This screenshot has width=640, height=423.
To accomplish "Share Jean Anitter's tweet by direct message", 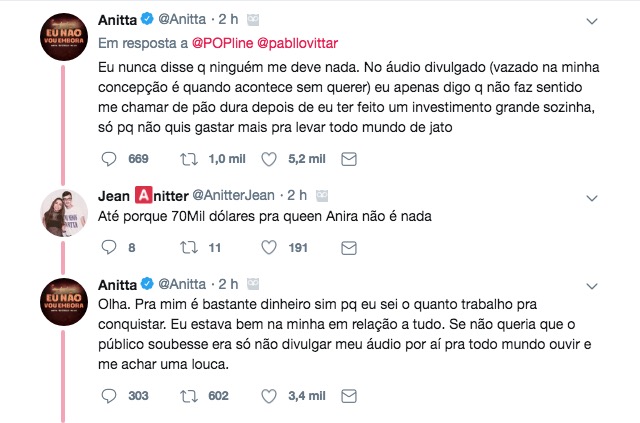I will (x=349, y=247).
